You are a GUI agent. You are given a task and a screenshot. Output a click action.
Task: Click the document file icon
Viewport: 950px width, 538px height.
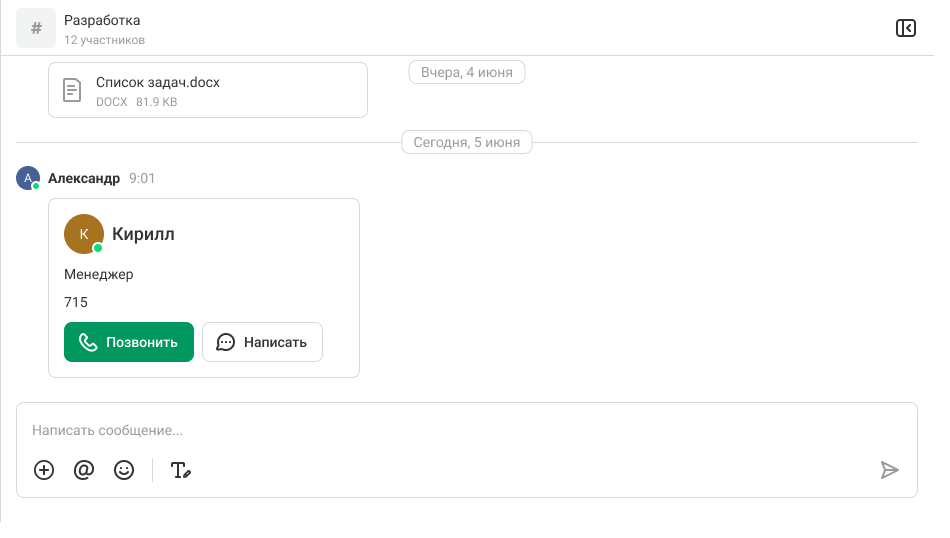tap(72, 90)
